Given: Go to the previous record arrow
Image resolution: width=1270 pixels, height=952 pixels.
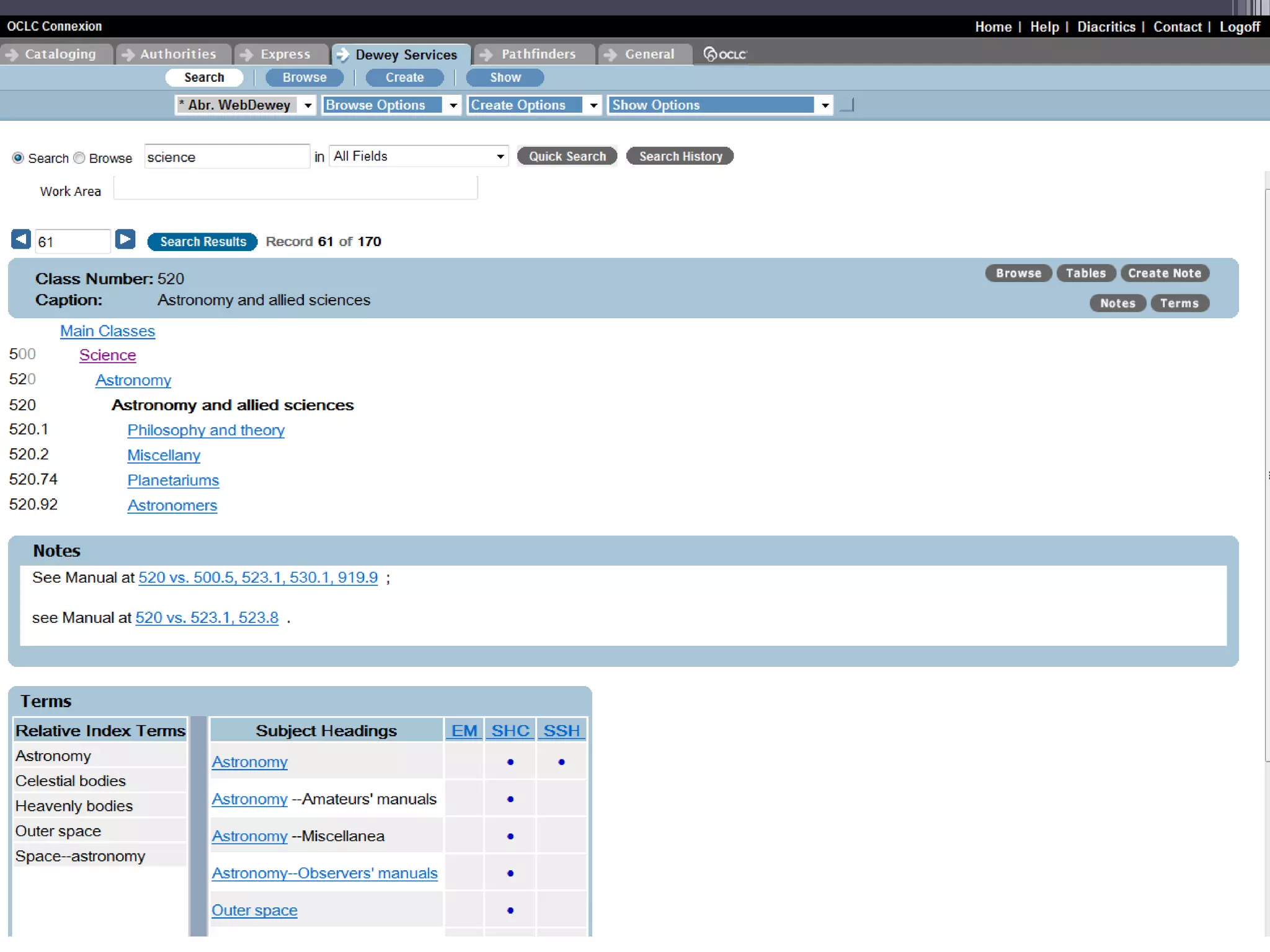Looking at the screenshot, I should click(x=21, y=239).
